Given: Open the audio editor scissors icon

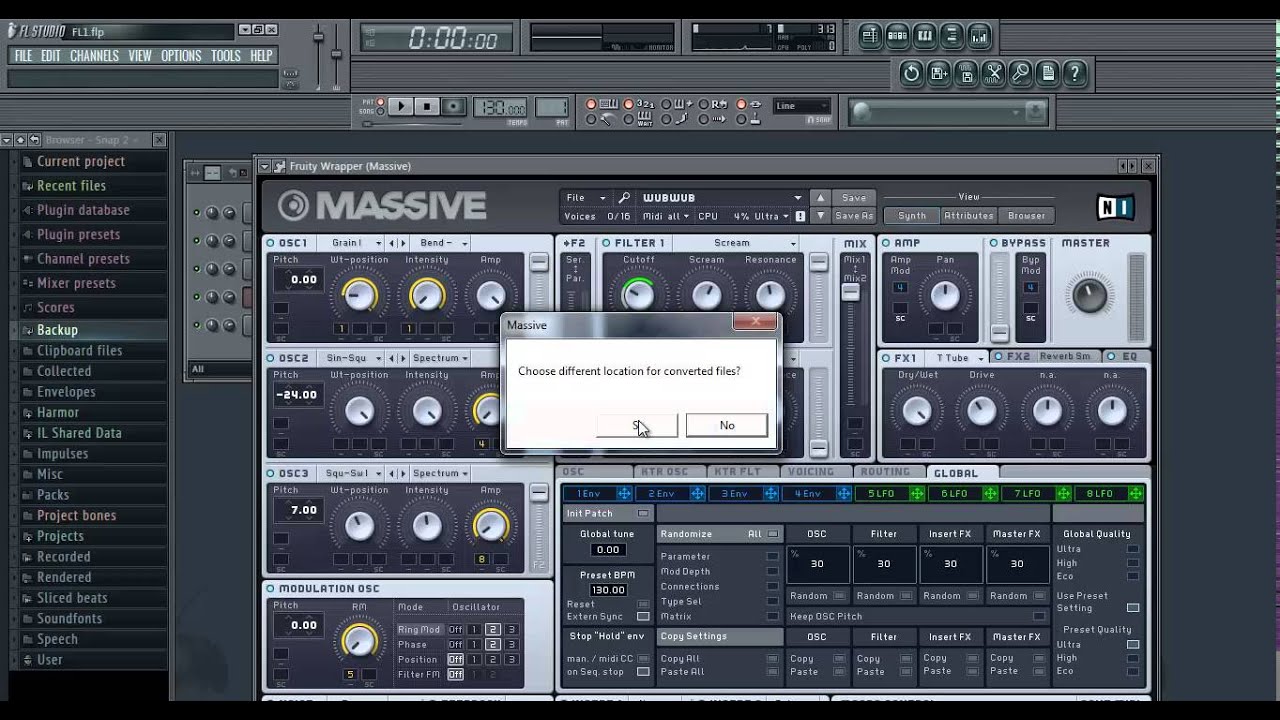Looking at the screenshot, I should (x=992, y=73).
